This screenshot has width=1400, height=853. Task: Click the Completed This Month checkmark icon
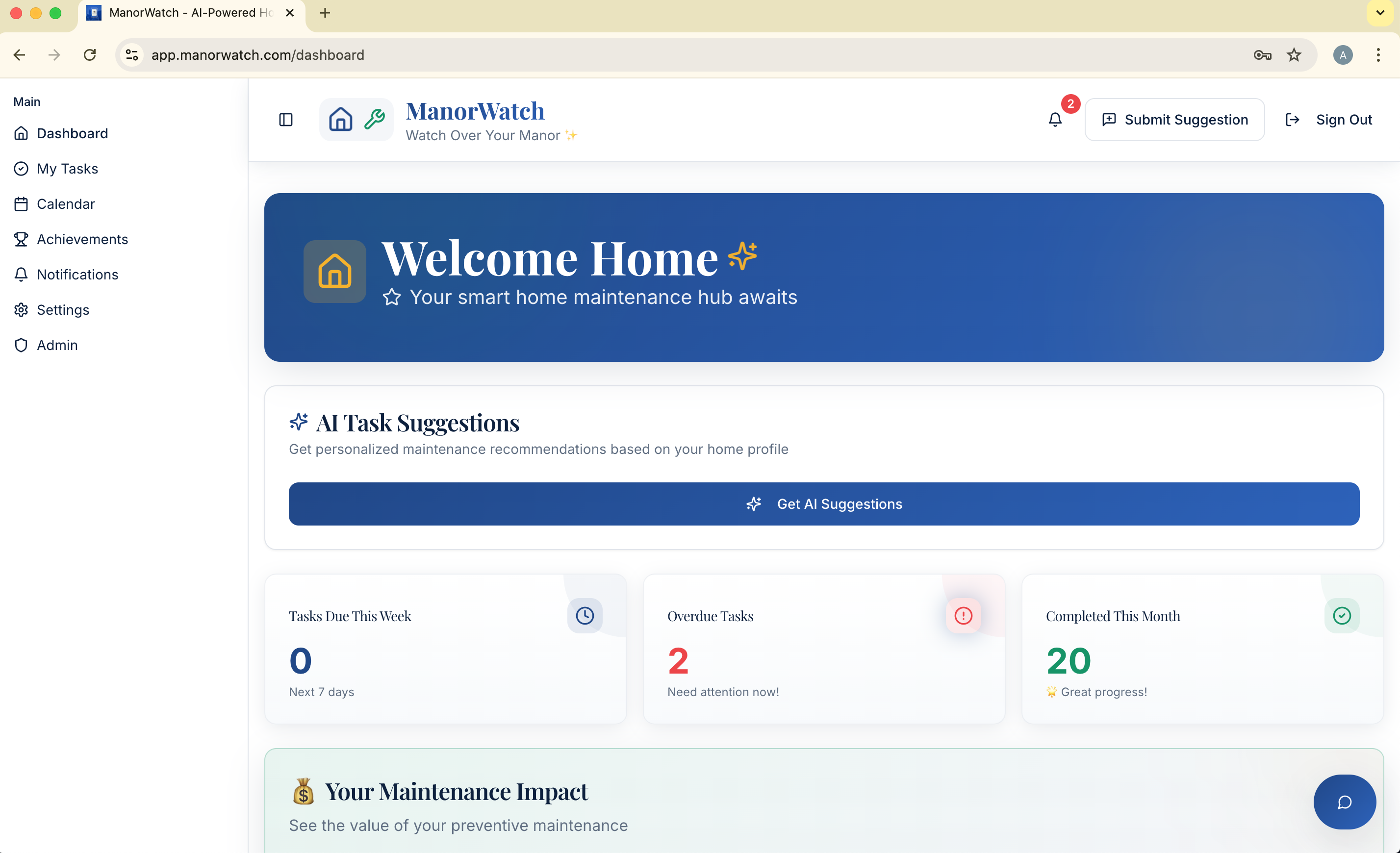tap(1342, 615)
